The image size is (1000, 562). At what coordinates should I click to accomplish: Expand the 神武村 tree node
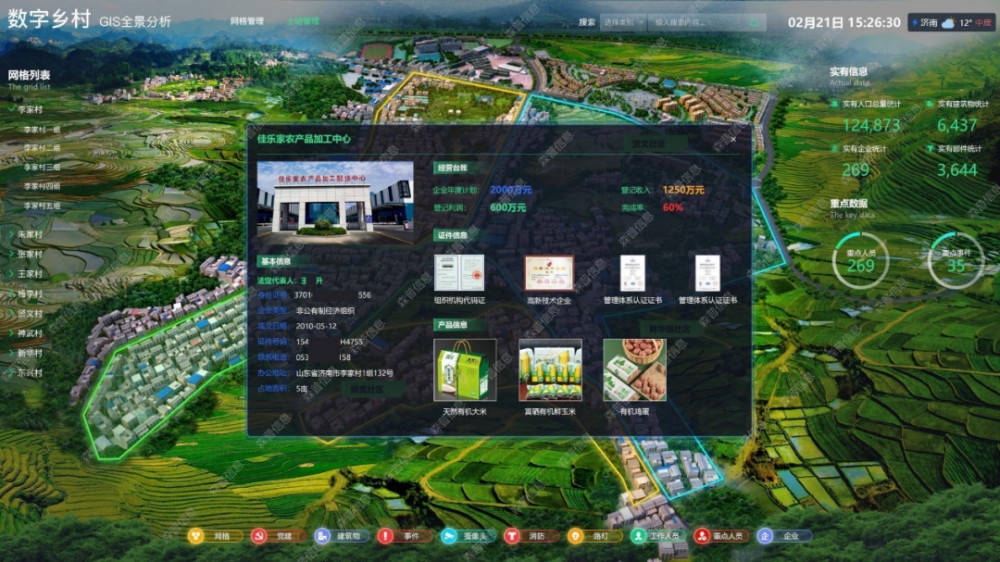[x=11, y=333]
